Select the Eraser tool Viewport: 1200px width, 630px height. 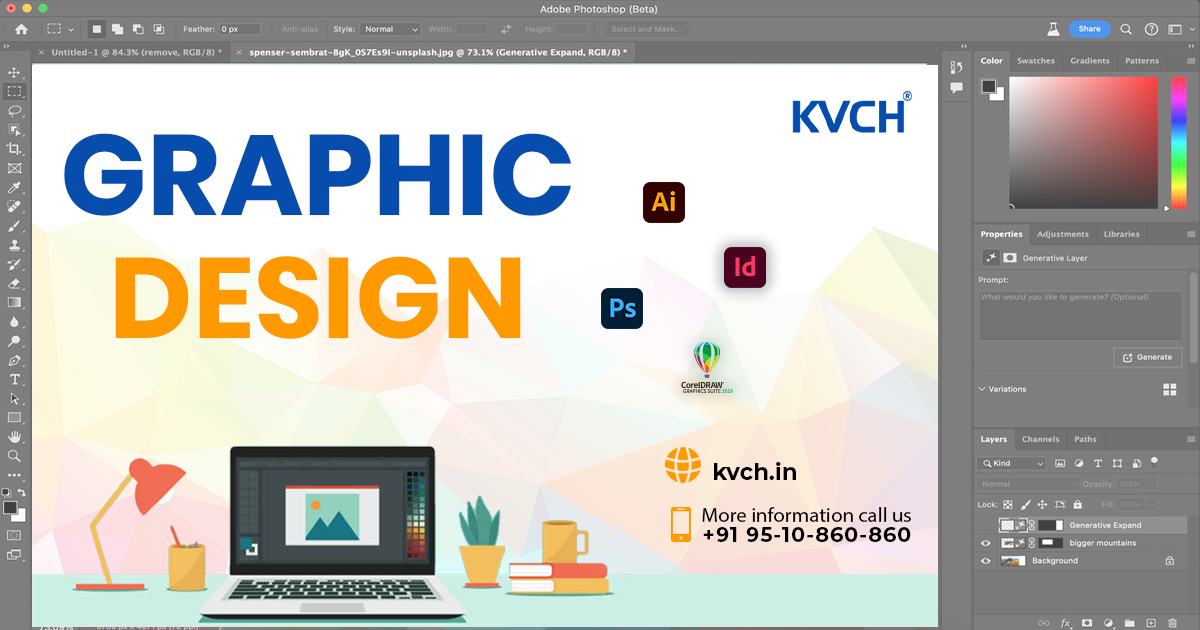click(14, 283)
